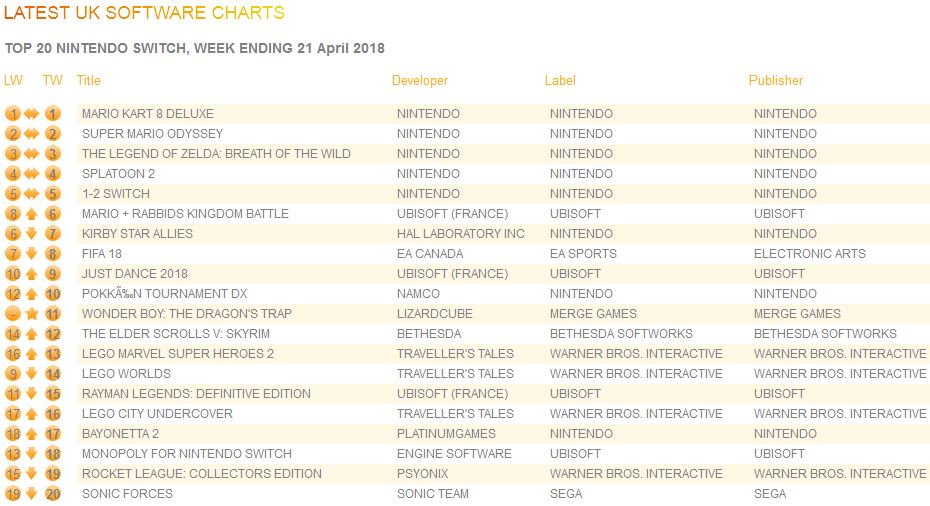Click the down arrow icon beside LEGO Worlds

(32, 374)
